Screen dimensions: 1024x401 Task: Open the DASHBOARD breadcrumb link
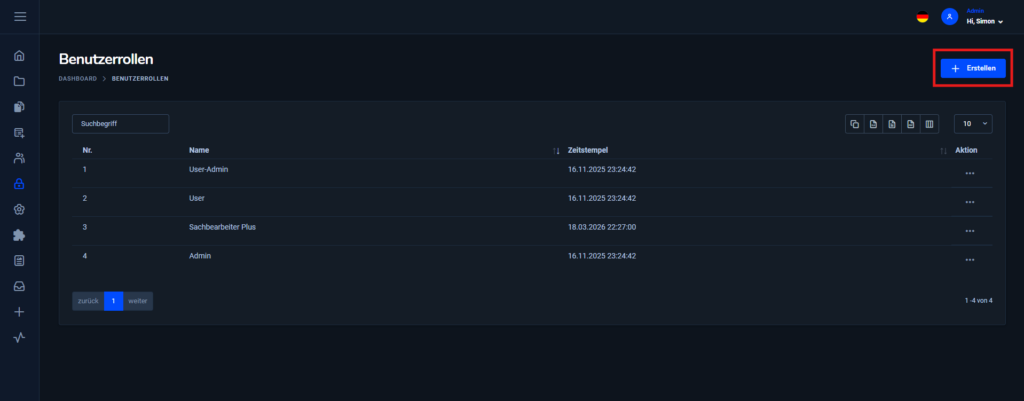pyautogui.click(x=78, y=78)
